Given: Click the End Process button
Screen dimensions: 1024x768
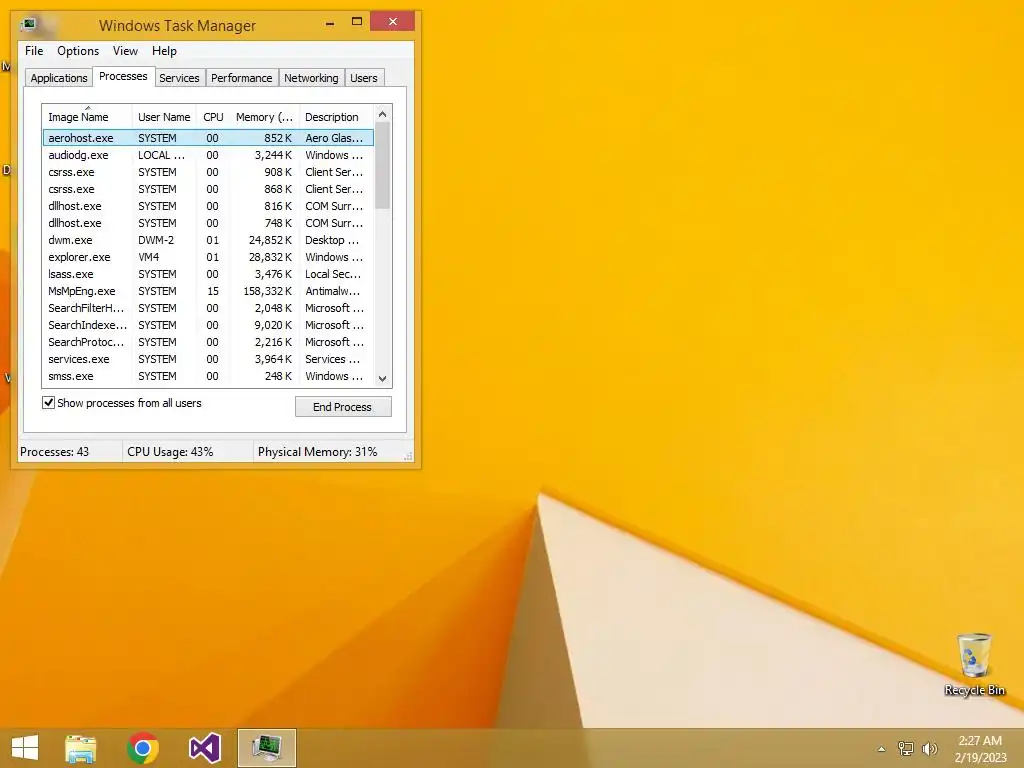Looking at the screenshot, I should (x=343, y=406).
